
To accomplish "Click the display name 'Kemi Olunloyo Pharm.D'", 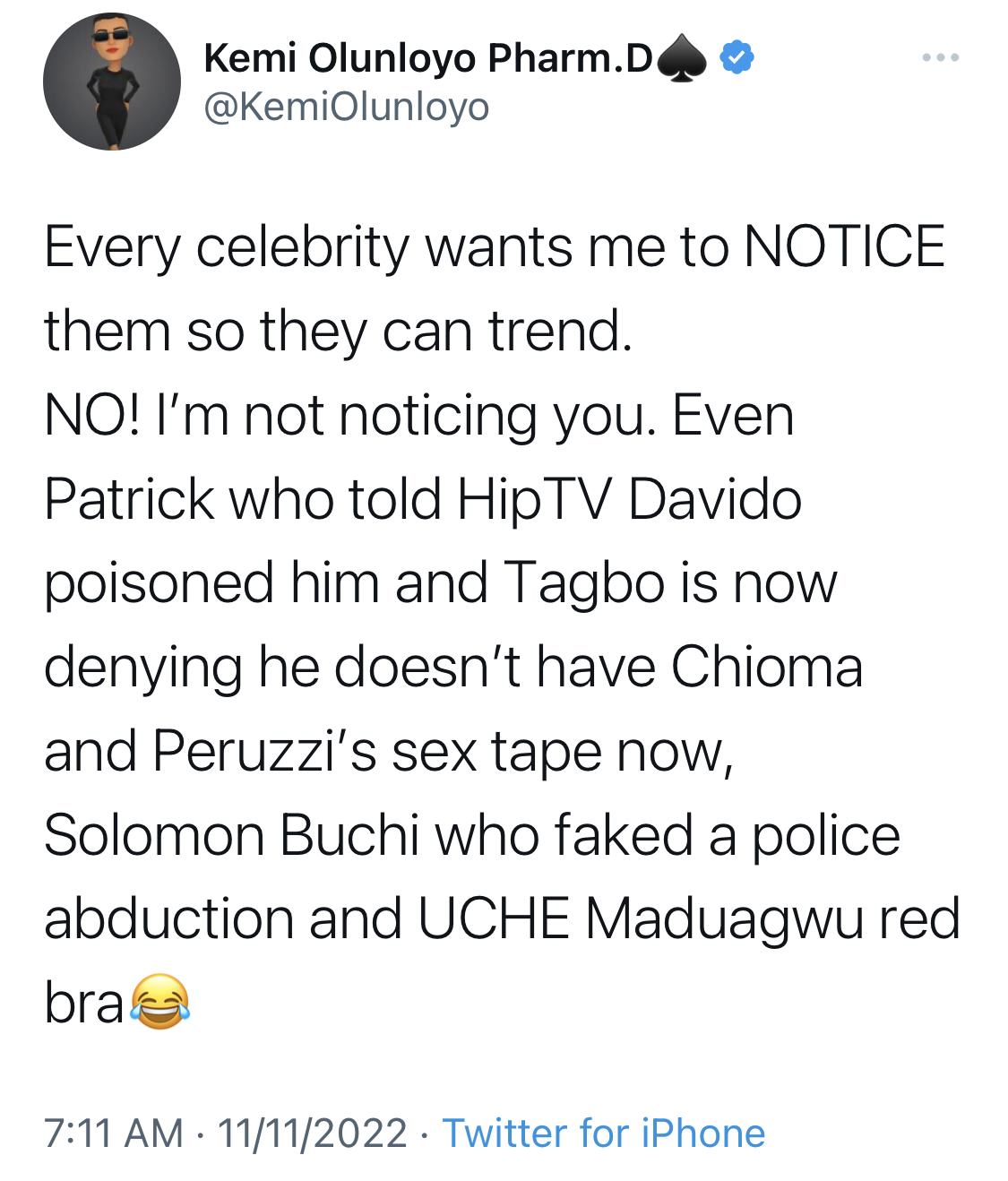I will [428, 58].
